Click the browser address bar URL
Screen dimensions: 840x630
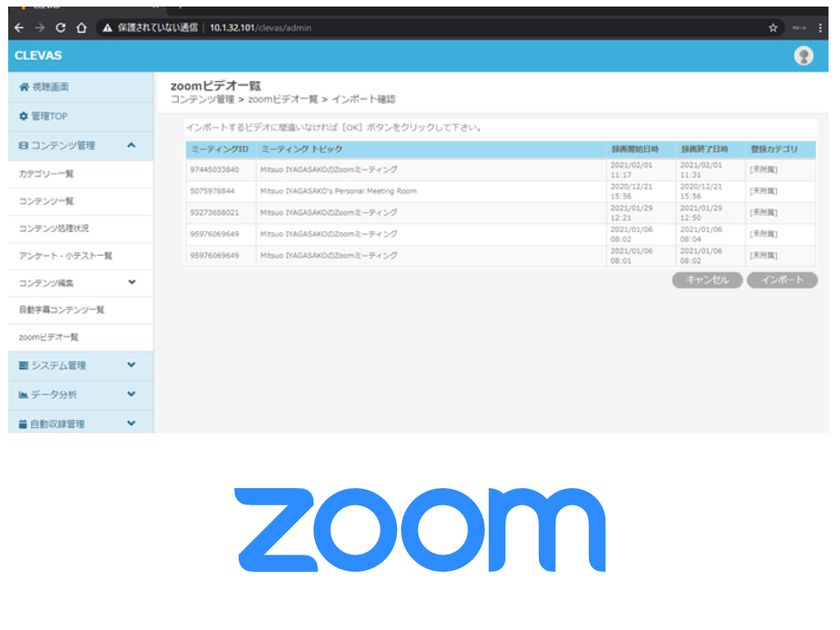click(260, 27)
